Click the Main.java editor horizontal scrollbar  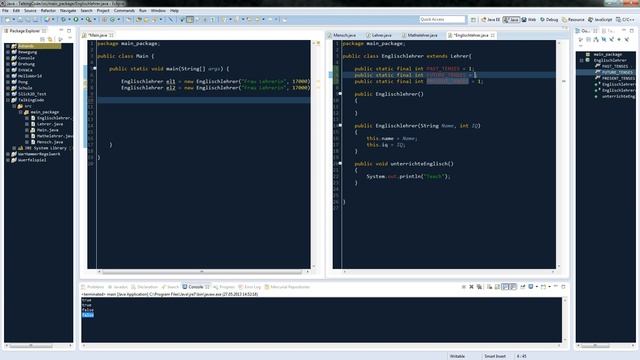pyautogui.click(x=202, y=271)
